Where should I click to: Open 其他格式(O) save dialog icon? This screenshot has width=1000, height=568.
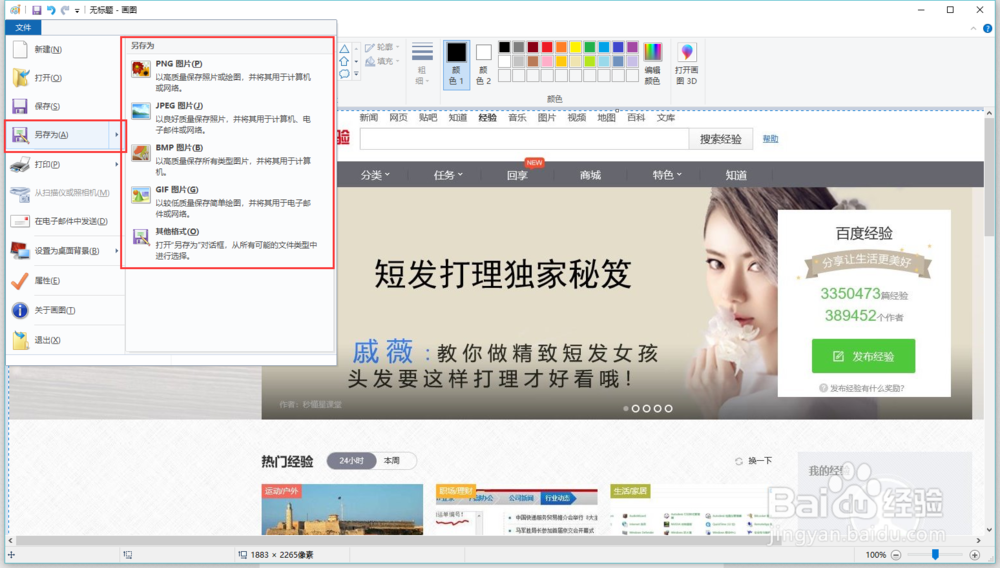tap(140, 237)
